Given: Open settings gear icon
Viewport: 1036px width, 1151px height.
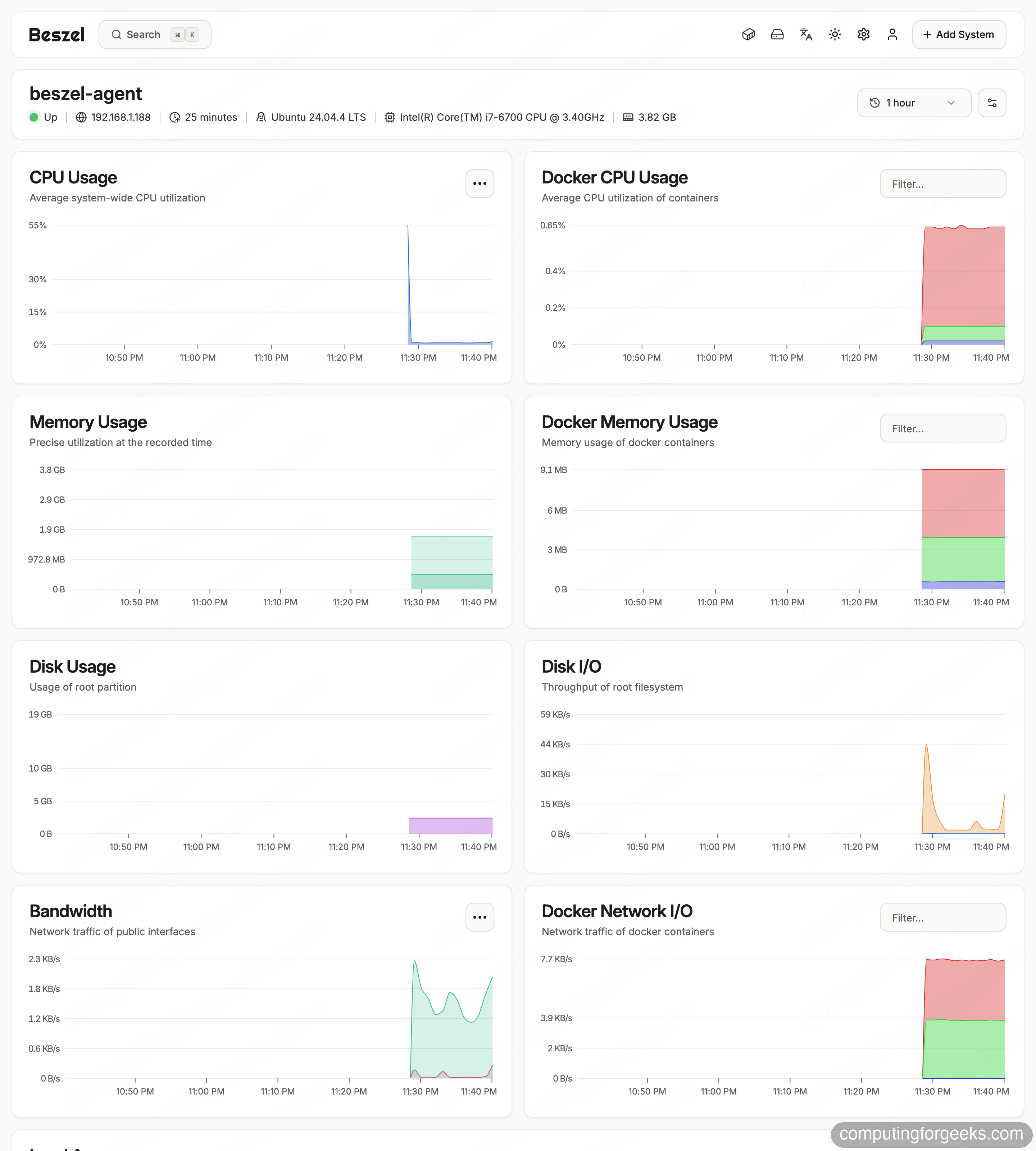Looking at the screenshot, I should (x=864, y=35).
